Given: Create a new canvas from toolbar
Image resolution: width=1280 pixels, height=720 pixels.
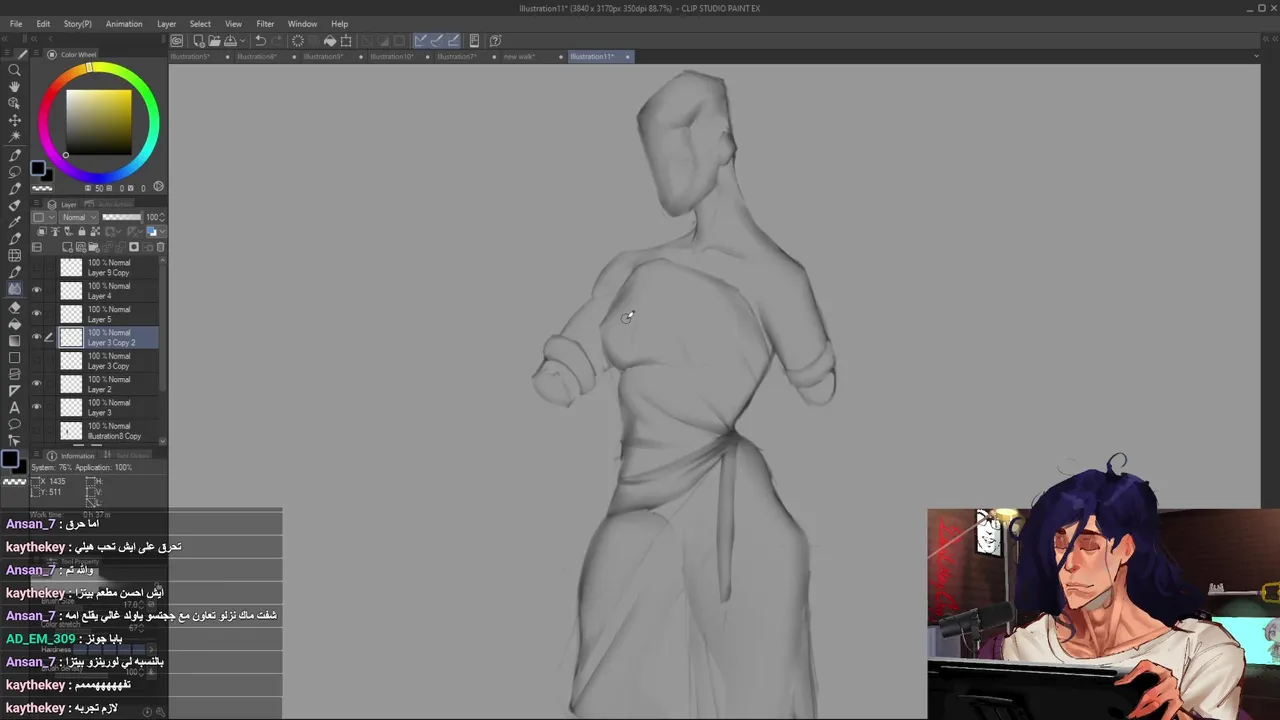Looking at the screenshot, I should [199, 41].
